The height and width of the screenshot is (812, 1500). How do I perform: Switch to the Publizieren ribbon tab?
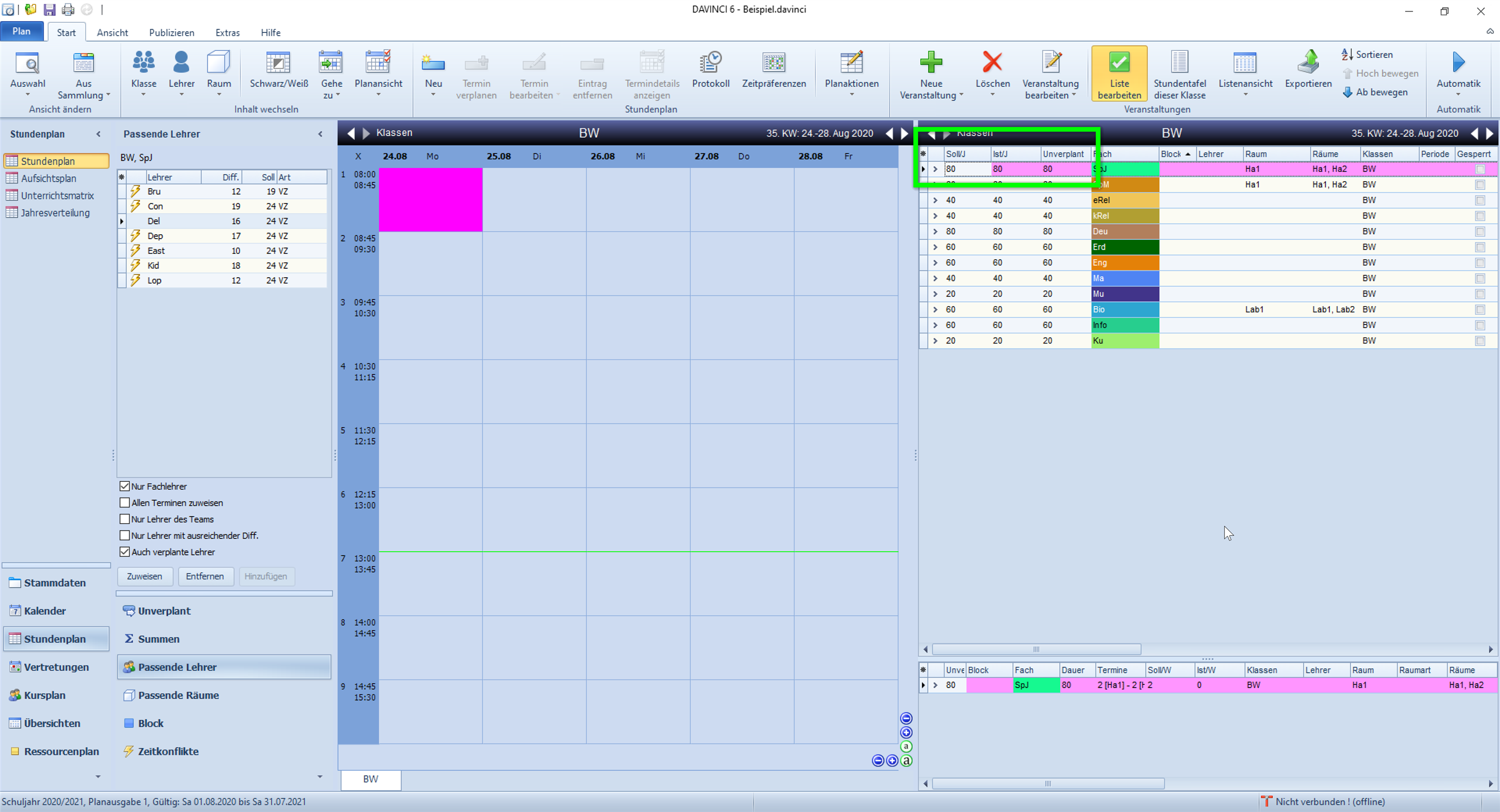coord(172,32)
